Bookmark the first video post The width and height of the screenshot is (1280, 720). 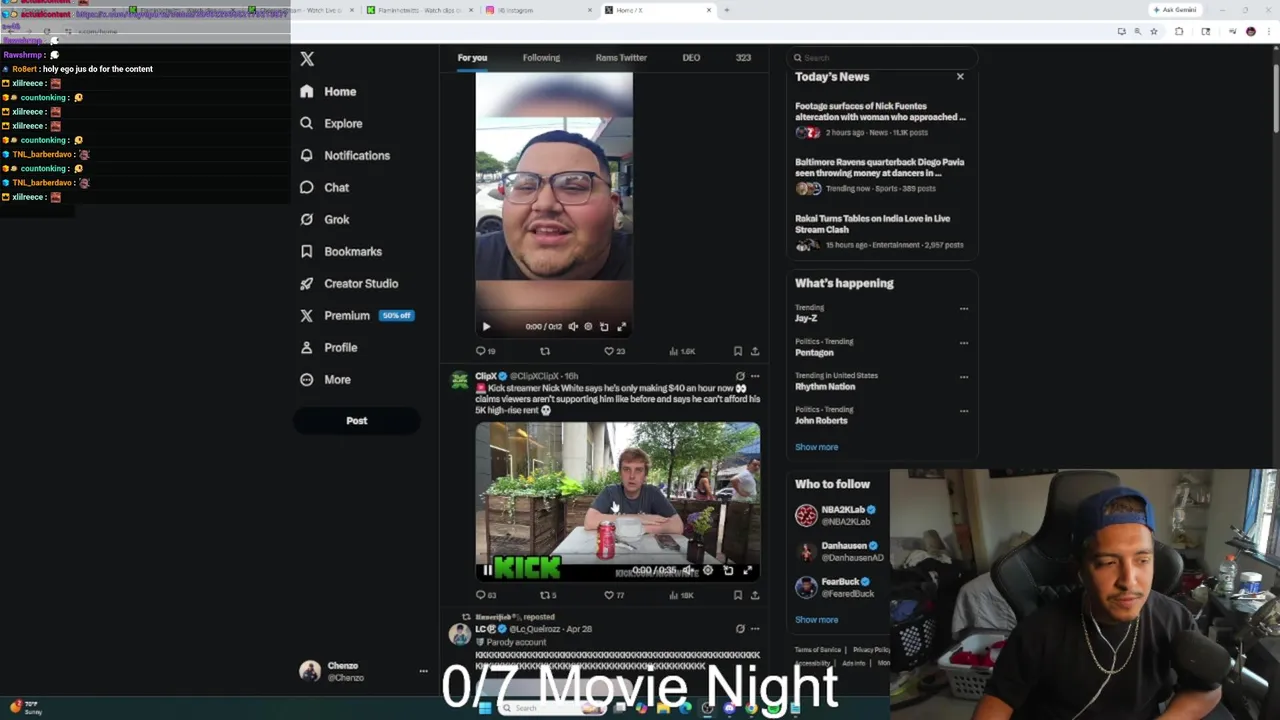[x=738, y=351]
